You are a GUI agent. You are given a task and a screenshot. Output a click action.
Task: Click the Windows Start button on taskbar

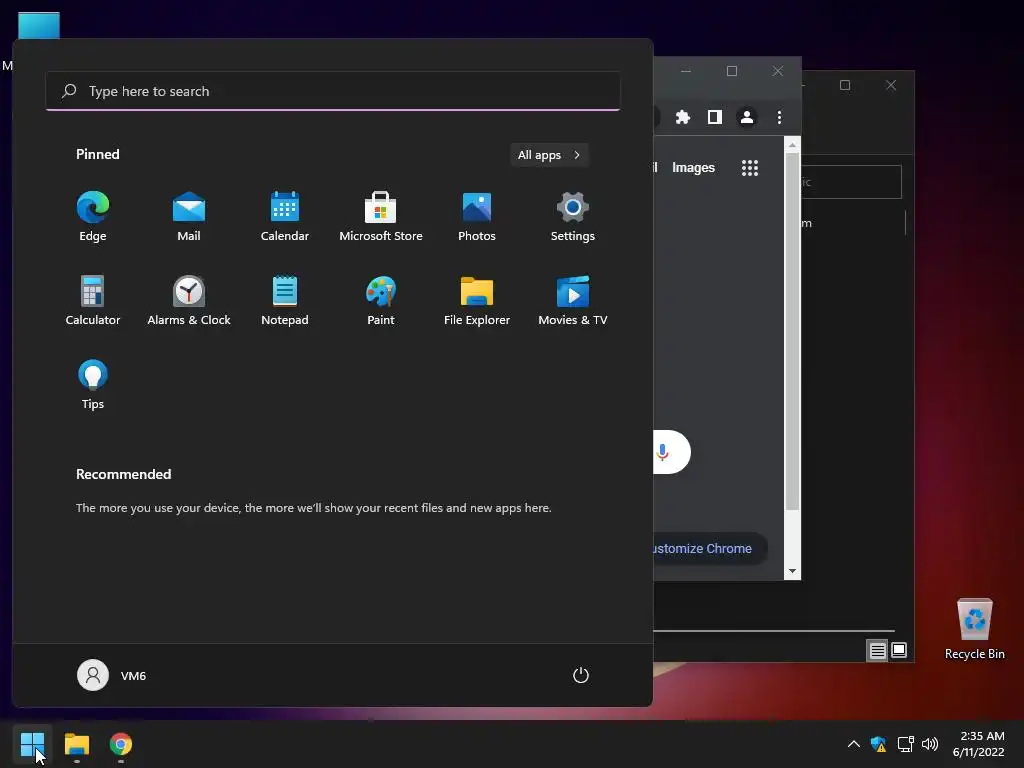(32, 744)
